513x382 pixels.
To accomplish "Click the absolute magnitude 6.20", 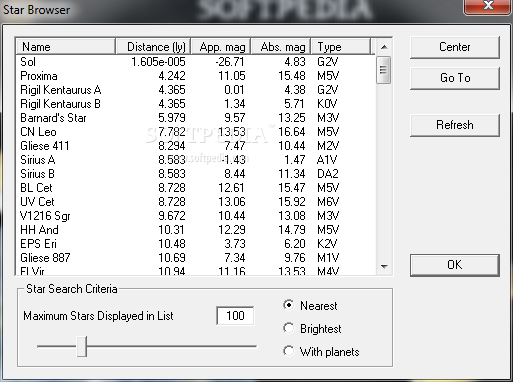I will pyautogui.click(x=295, y=244).
